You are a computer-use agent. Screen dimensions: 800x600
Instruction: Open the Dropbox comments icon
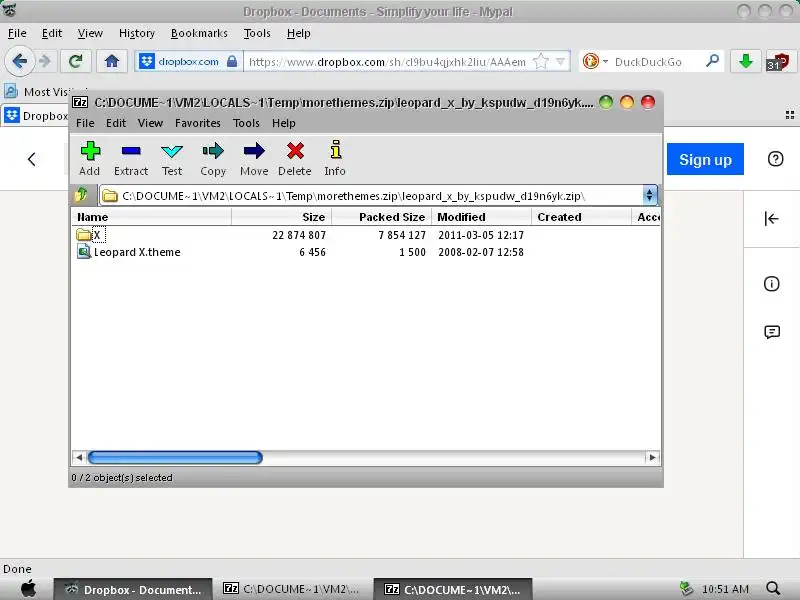[772, 332]
